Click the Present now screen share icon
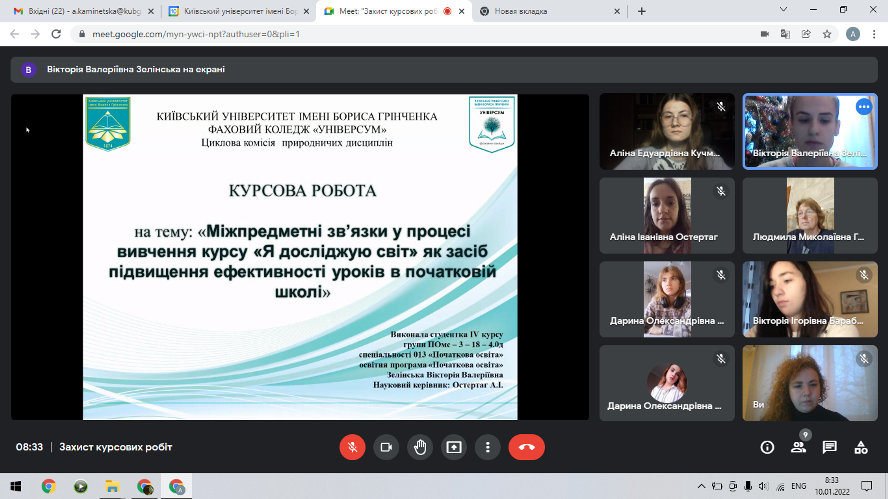888x499 pixels. tap(454, 447)
